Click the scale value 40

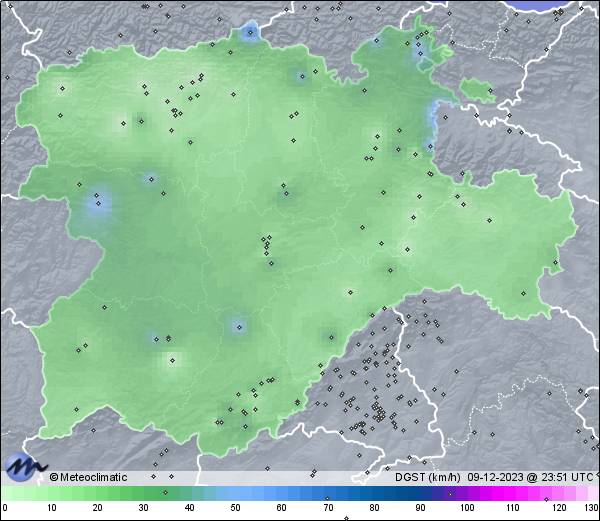point(189,508)
